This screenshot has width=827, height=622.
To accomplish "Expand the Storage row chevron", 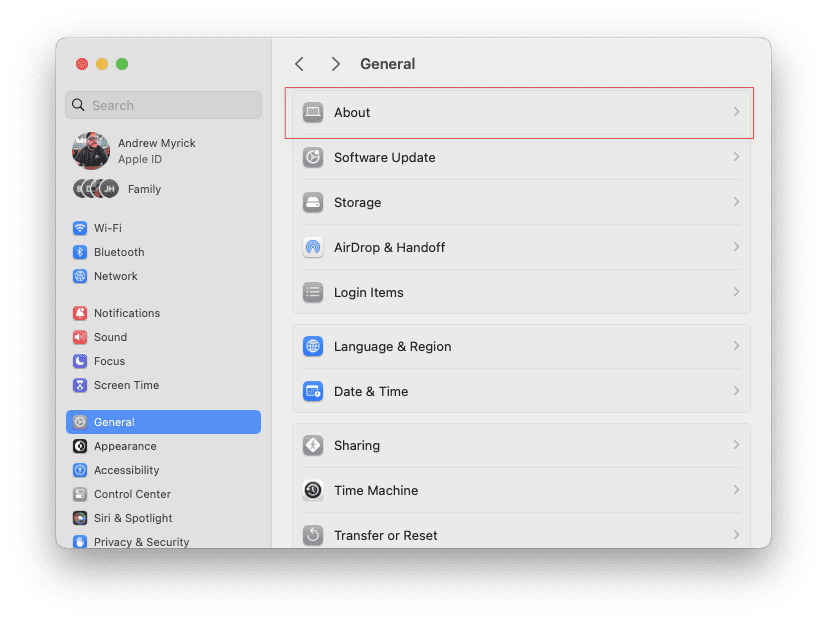I will tap(736, 202).
